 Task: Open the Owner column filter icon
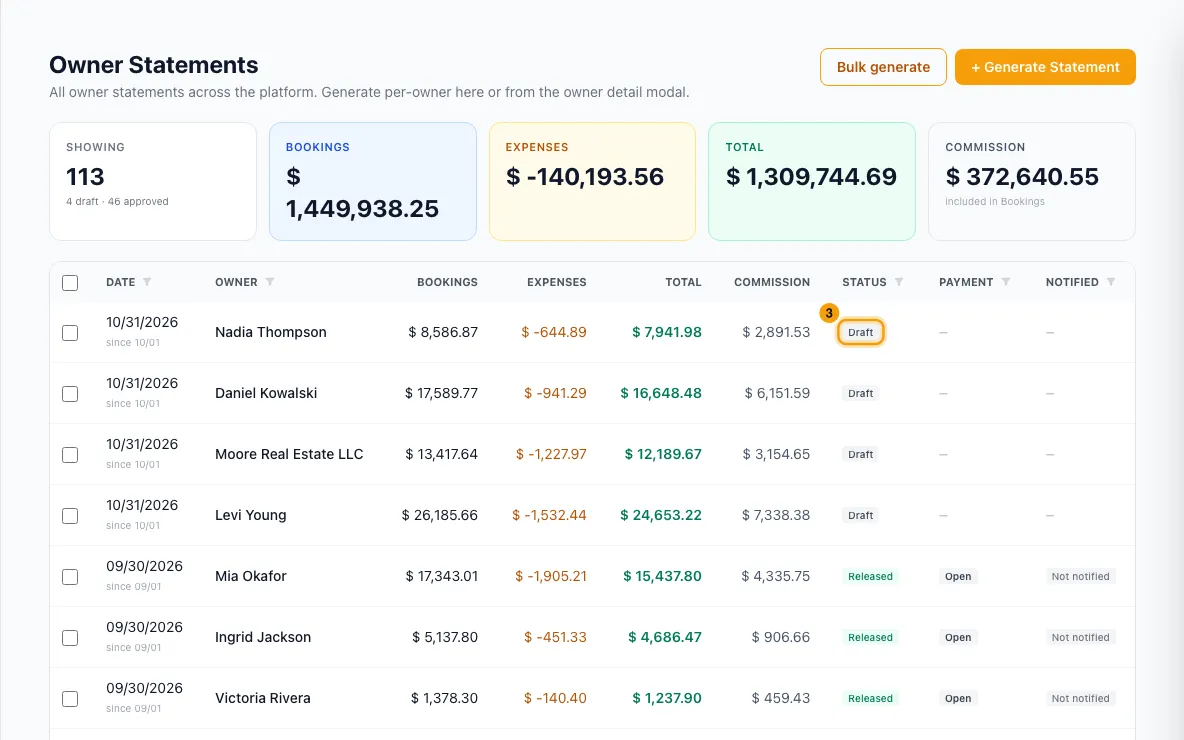tap(270, 282)
